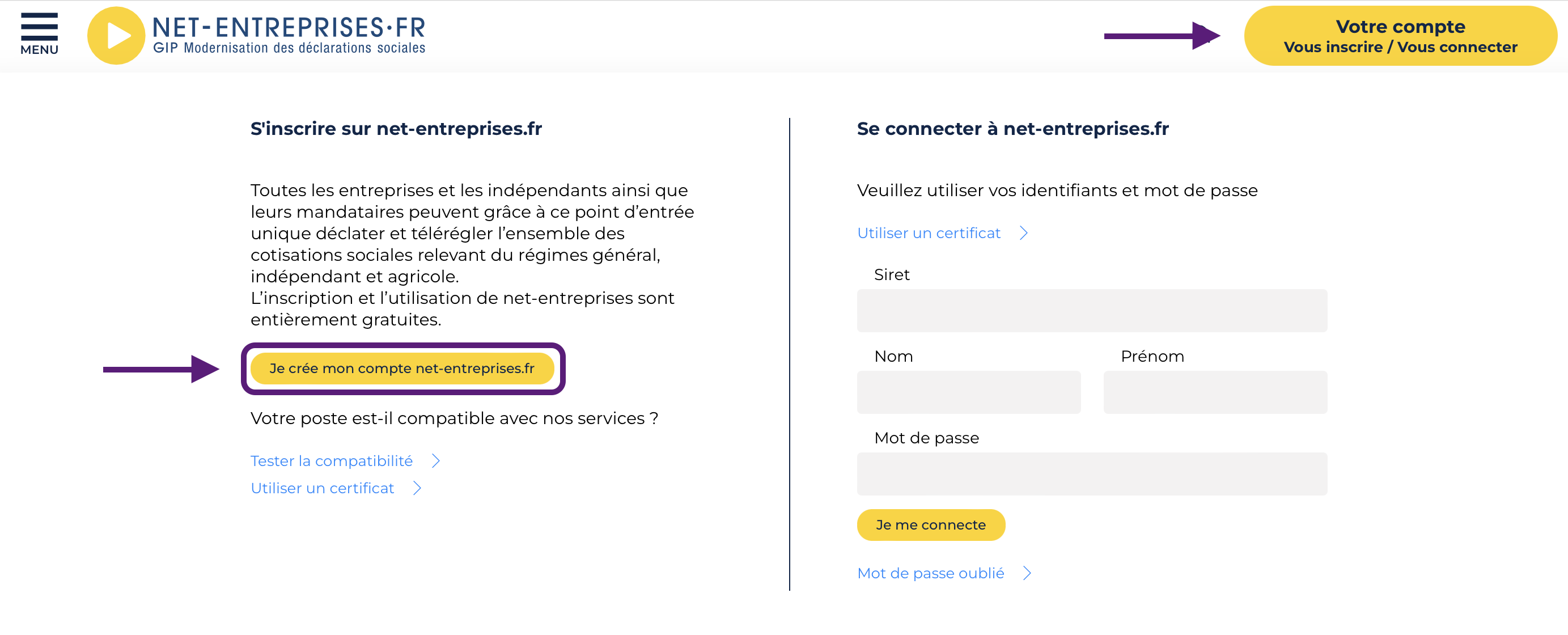
Task: Follow Utiliser un certificat link in login section
Action: click(x=929, y=233)
